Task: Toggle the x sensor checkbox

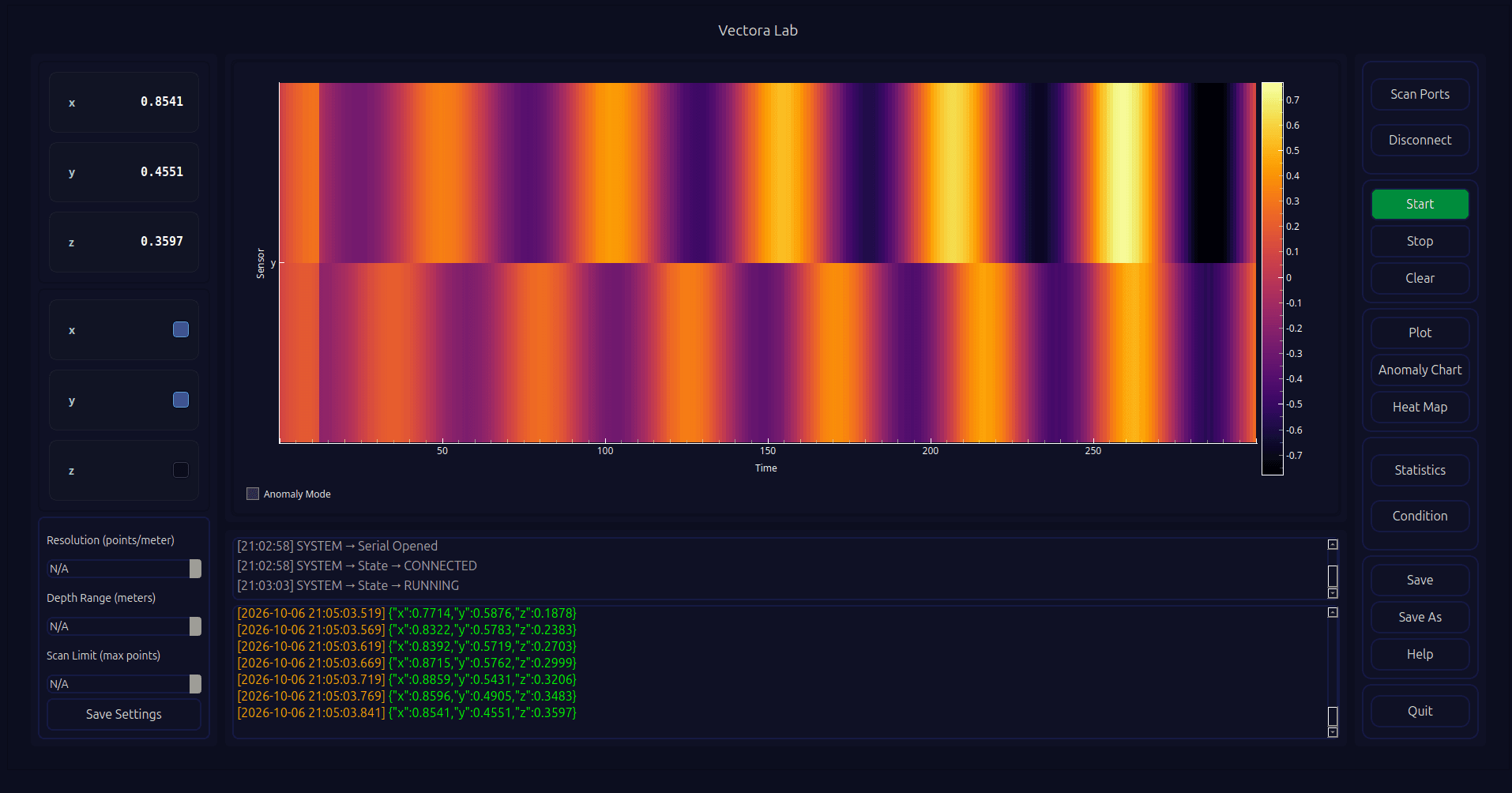Action: coord(181,329)
